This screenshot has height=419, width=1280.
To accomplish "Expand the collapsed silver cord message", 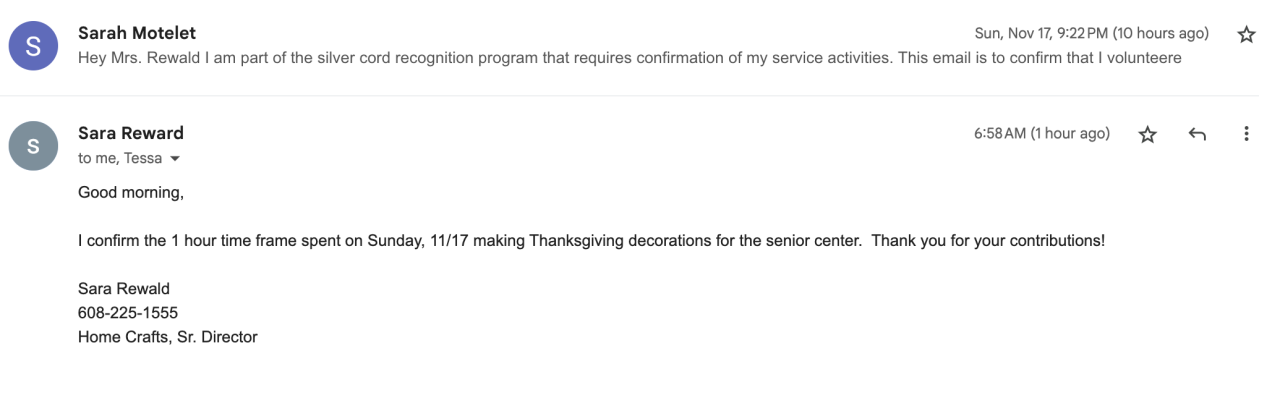I will click(630, 58).
